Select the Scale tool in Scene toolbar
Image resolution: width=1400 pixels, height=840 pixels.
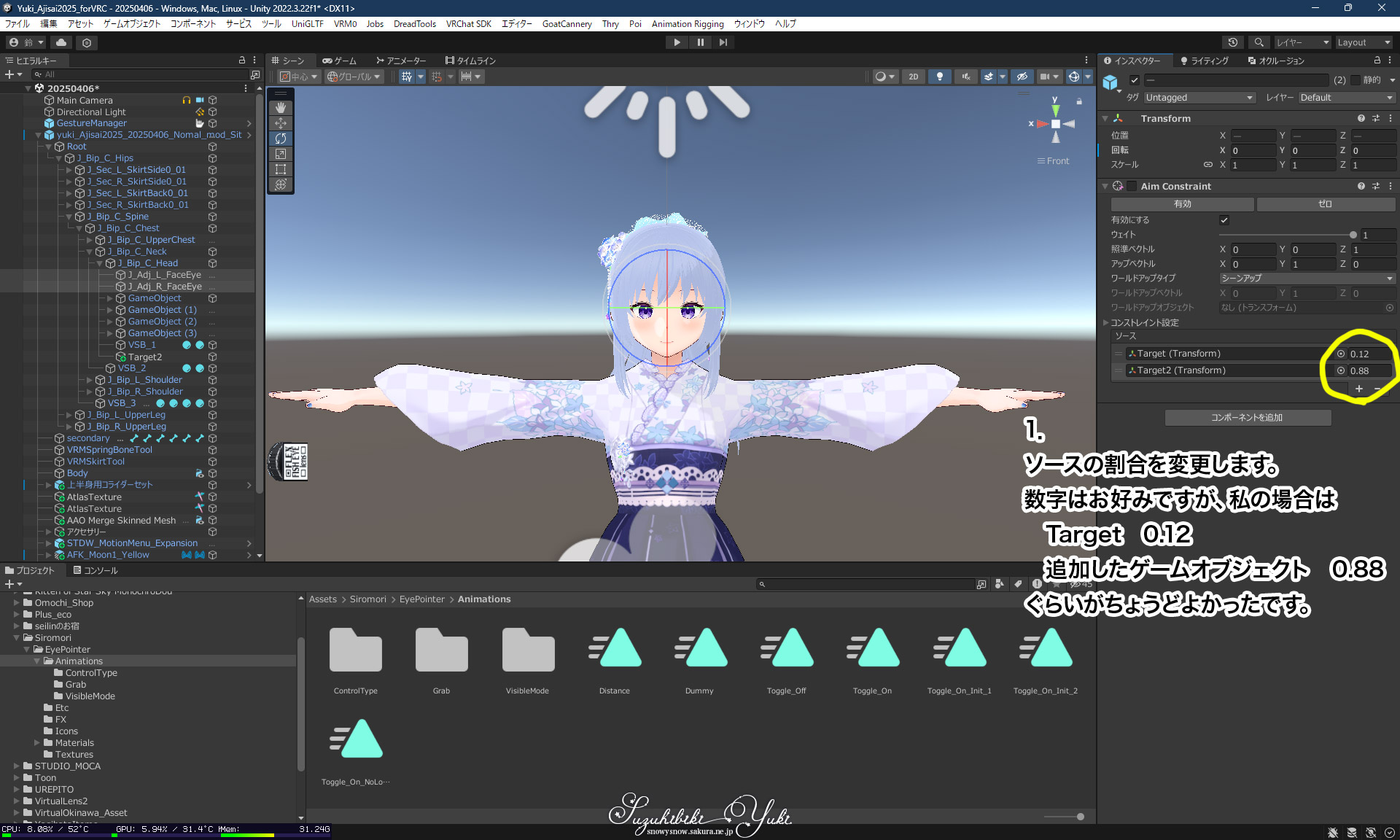pyautogui.click(x=281, y=154)
